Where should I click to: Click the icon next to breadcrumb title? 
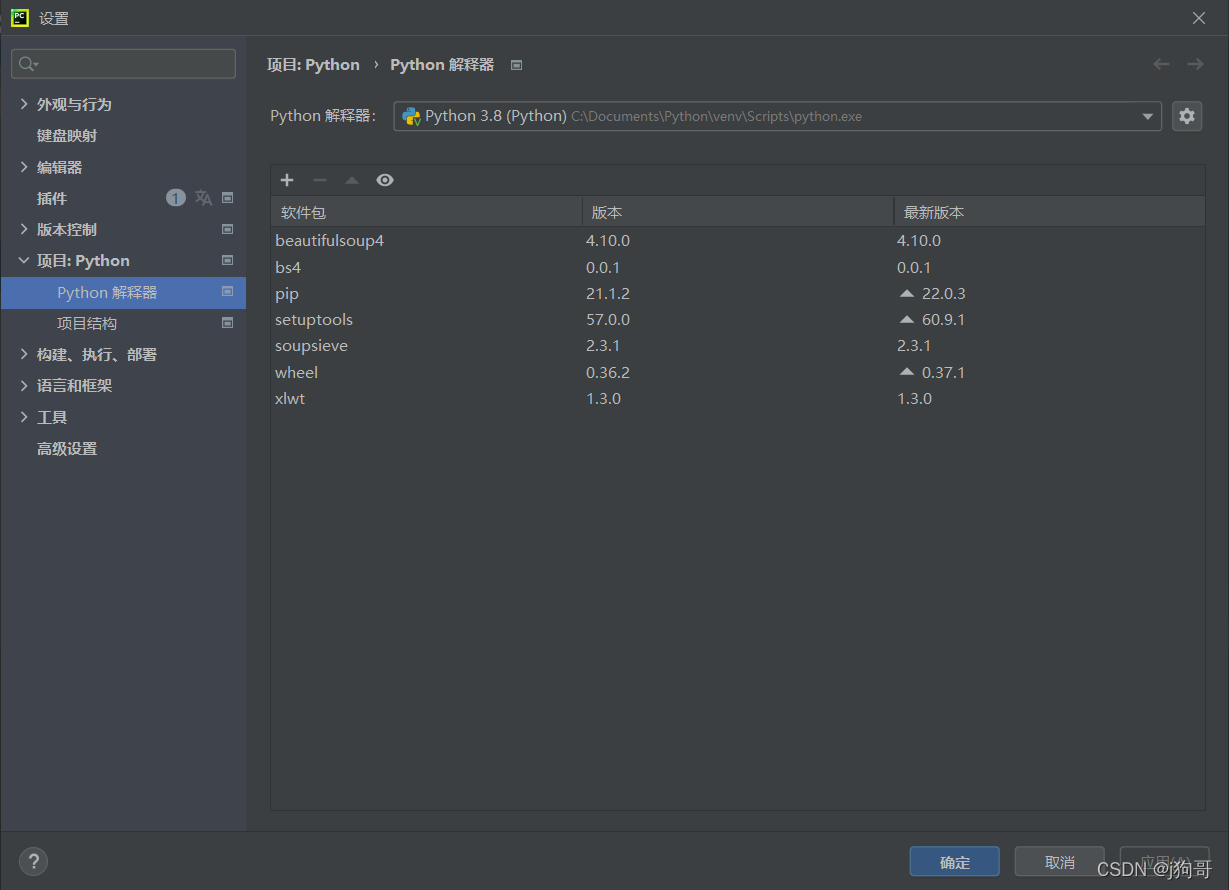[516, 65]
